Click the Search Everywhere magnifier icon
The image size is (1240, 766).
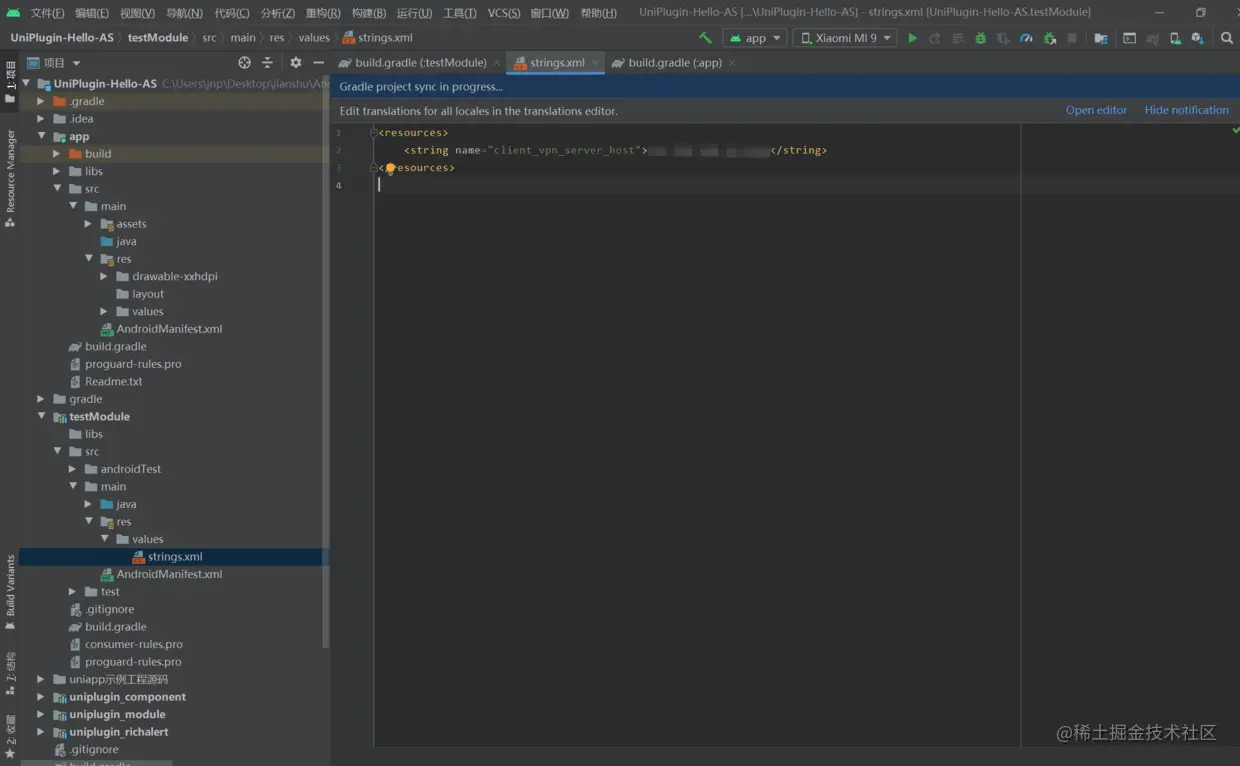pyautogui.click(x=1227, y=38)
